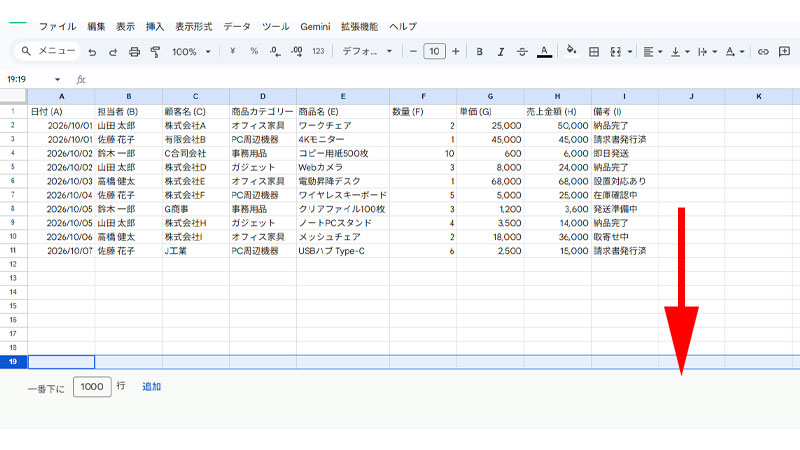
Task: Open the 編集 menu
Action: point(96,27)
